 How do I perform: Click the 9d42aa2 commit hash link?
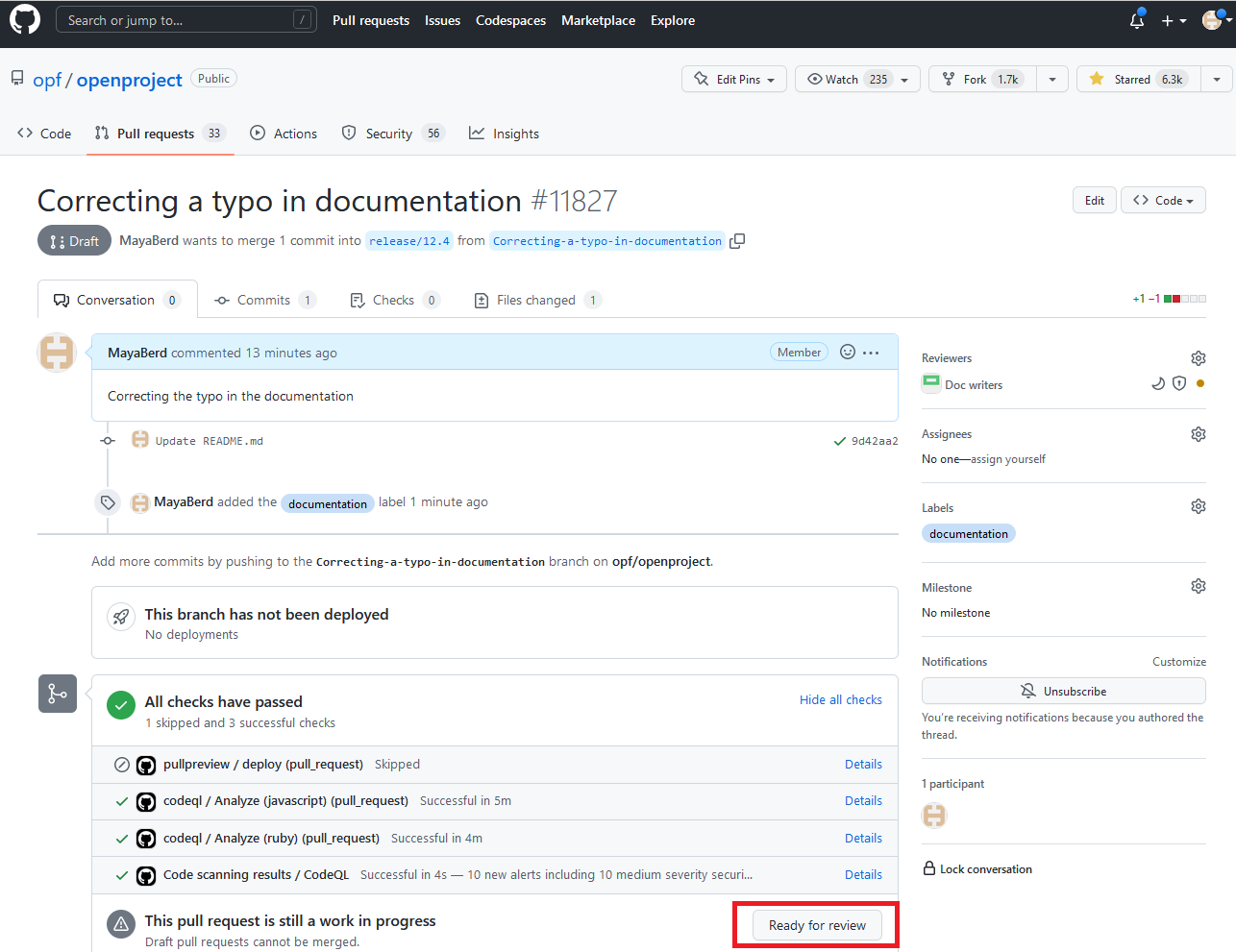pyautogui.click(x=874, y=442)
